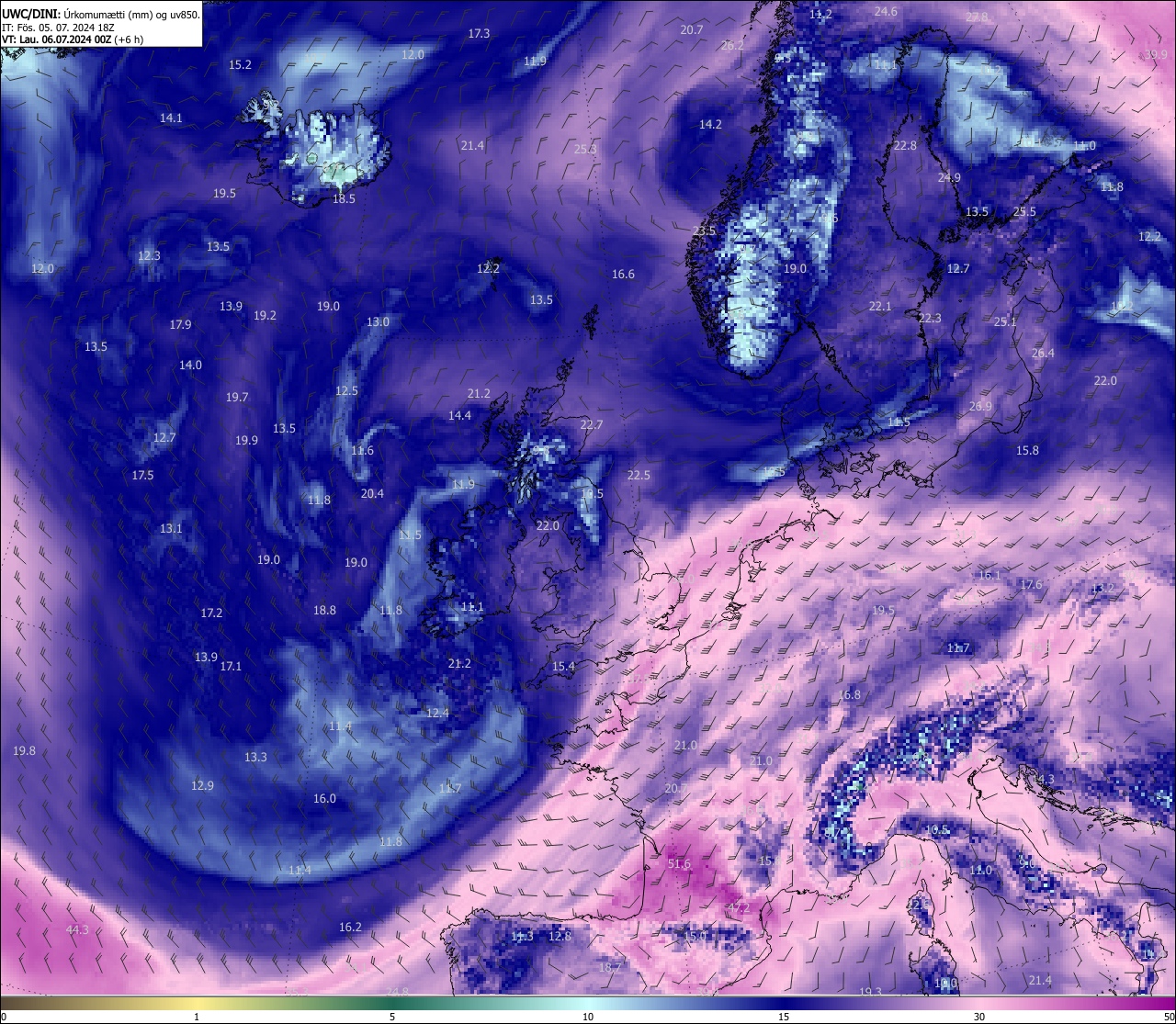Click the map value 16.0

[x=324, y=799]
